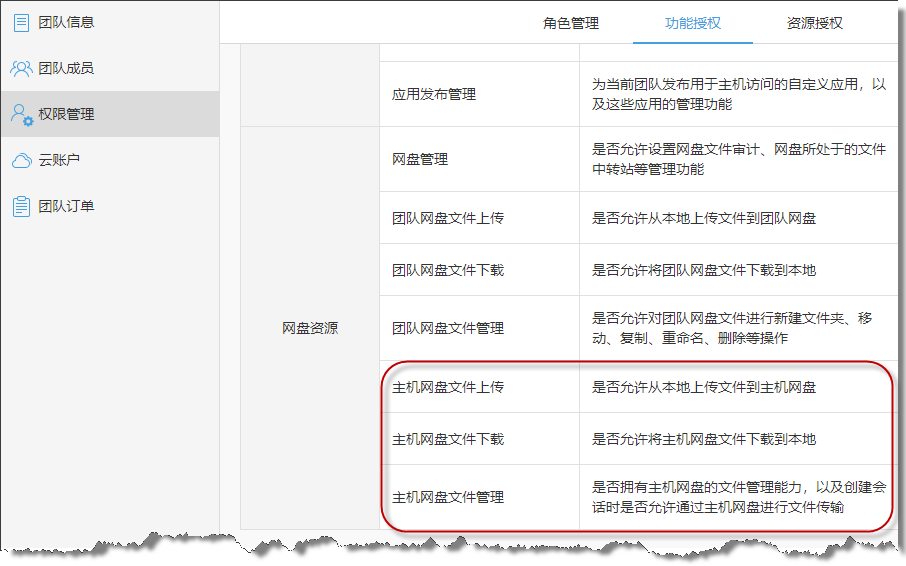Click the 云账户 cloud icon
906x566 pixels.
click(21, 160)
